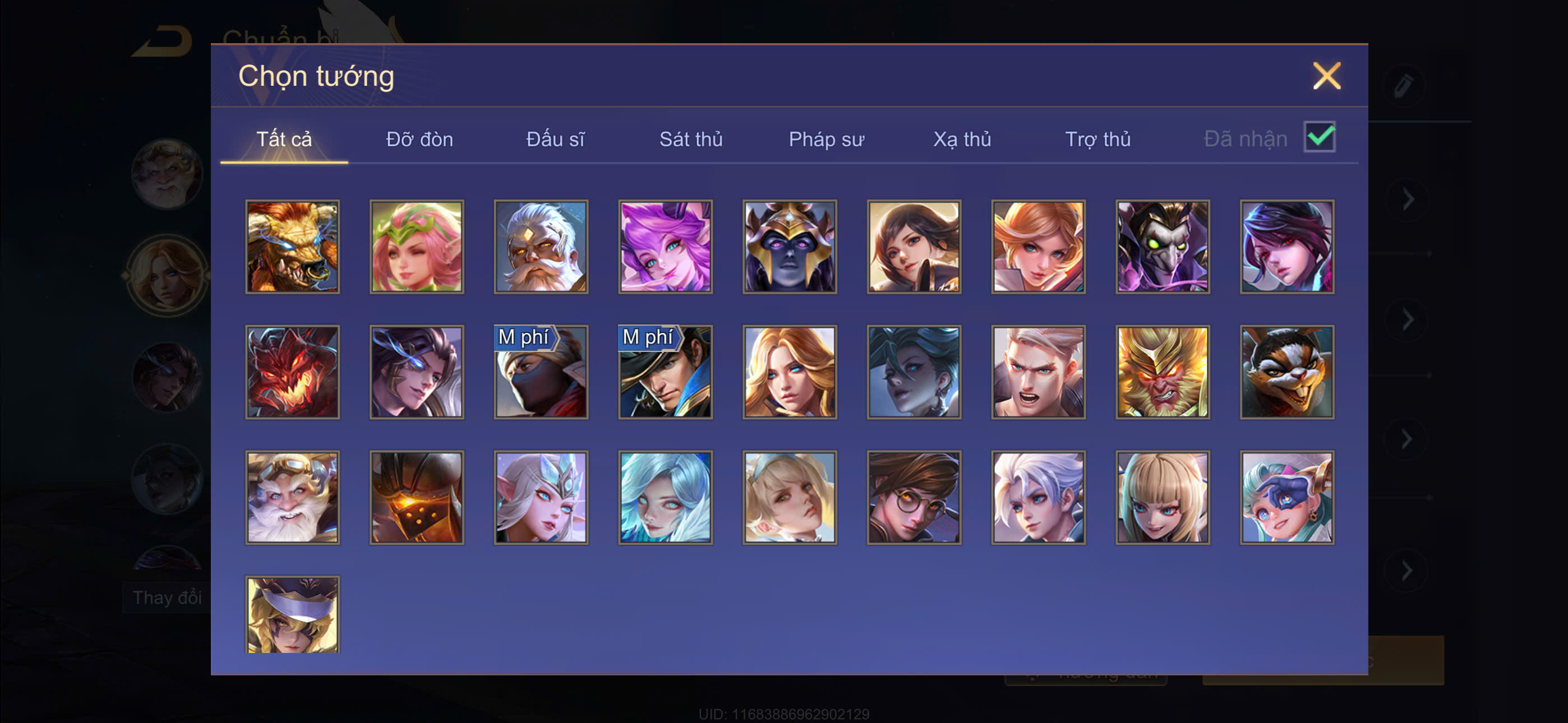Close the Chọn tướng dialog
1568x723 pixels.
tap(1326, 76)
